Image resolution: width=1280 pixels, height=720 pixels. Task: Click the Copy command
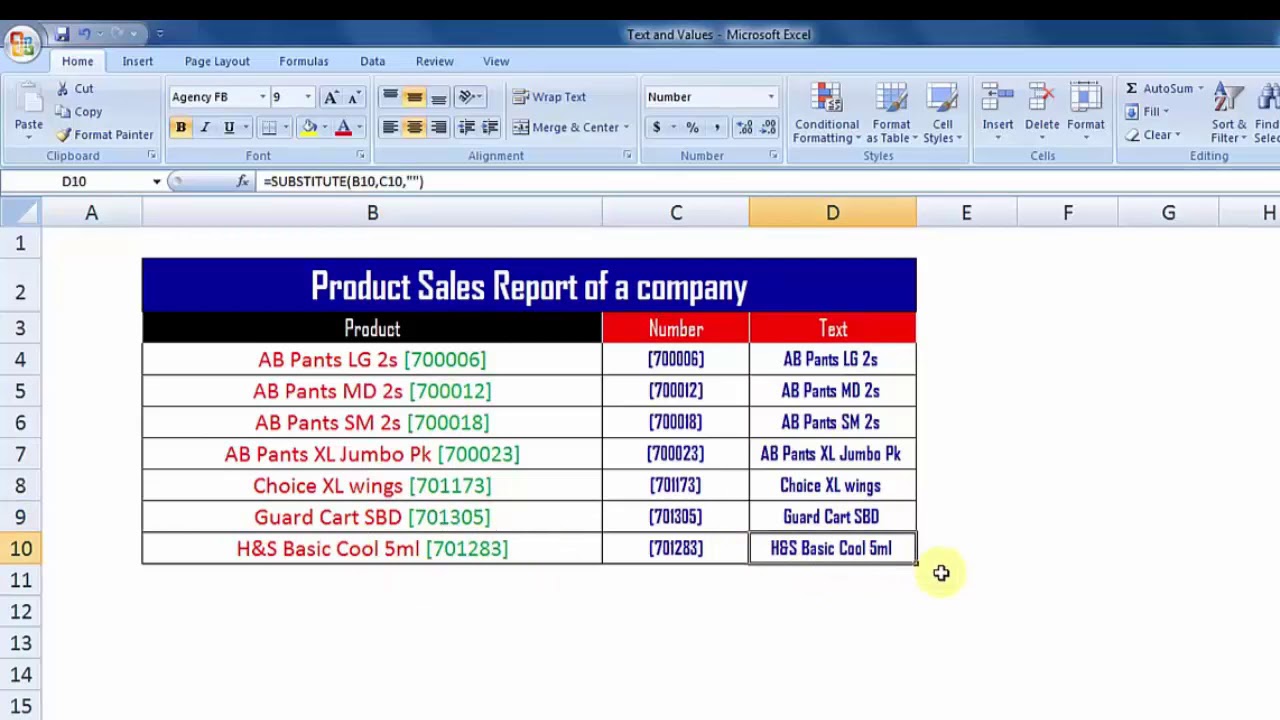tap(79, 112)
